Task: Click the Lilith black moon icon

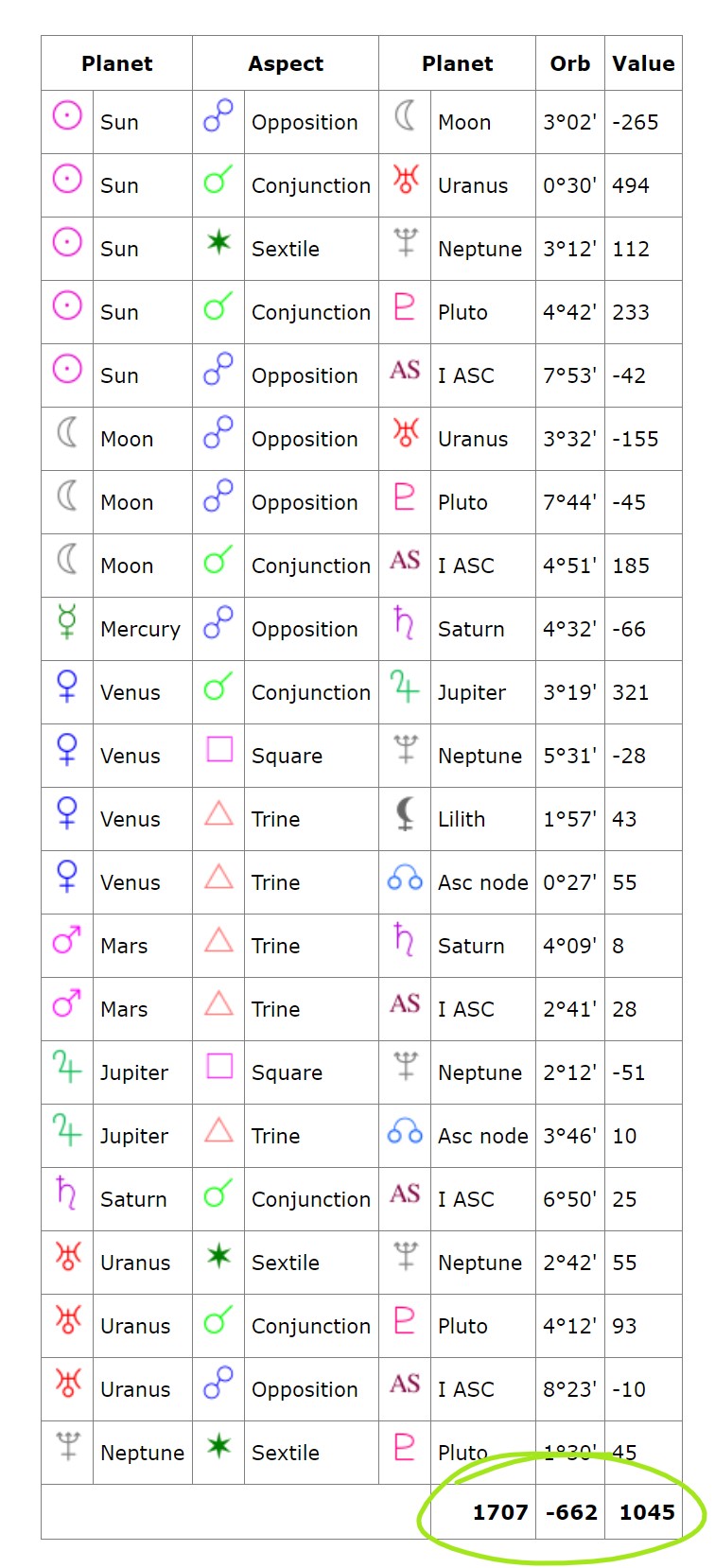Action: click(405, 812)
